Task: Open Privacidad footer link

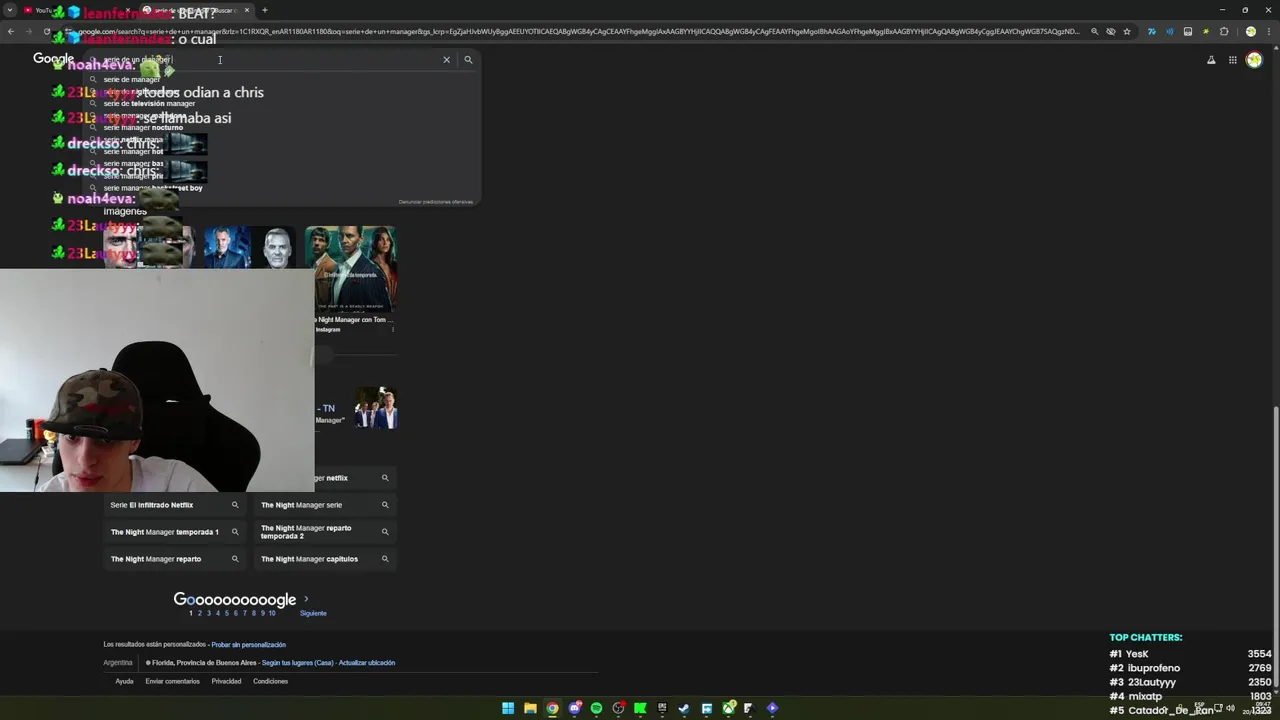Action: pyautogui.click(x=226, y=682)
